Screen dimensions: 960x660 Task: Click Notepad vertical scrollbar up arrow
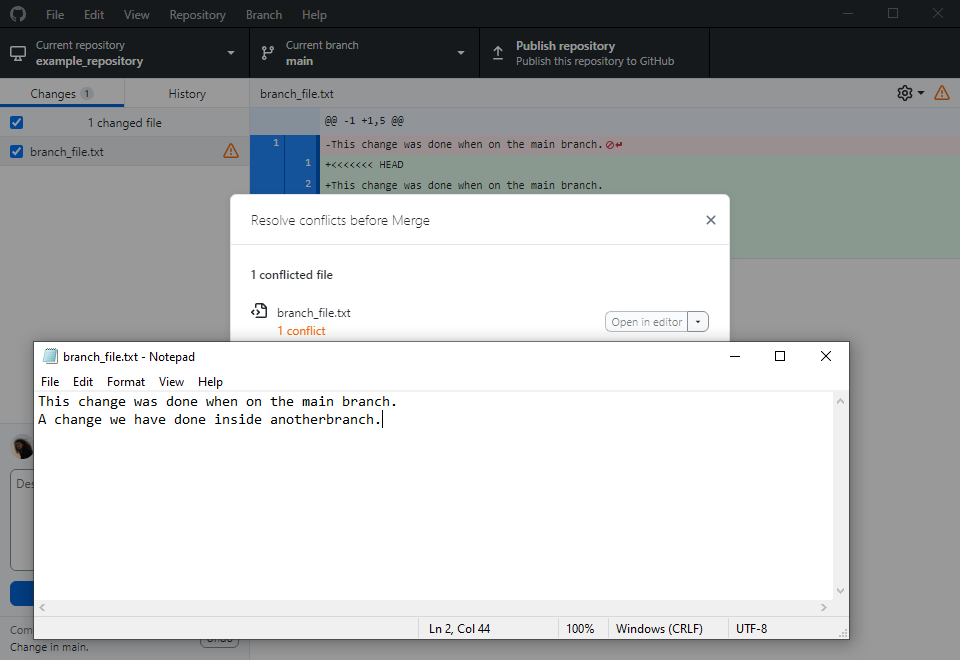pos(841,402)
